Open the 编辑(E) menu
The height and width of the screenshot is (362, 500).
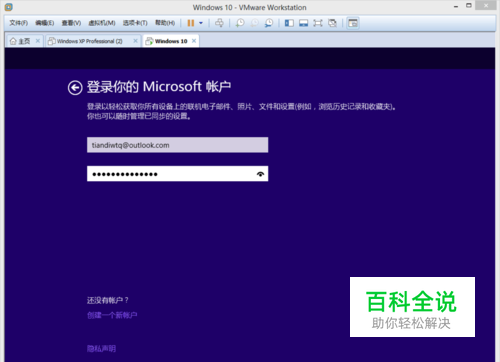(45, 23)
